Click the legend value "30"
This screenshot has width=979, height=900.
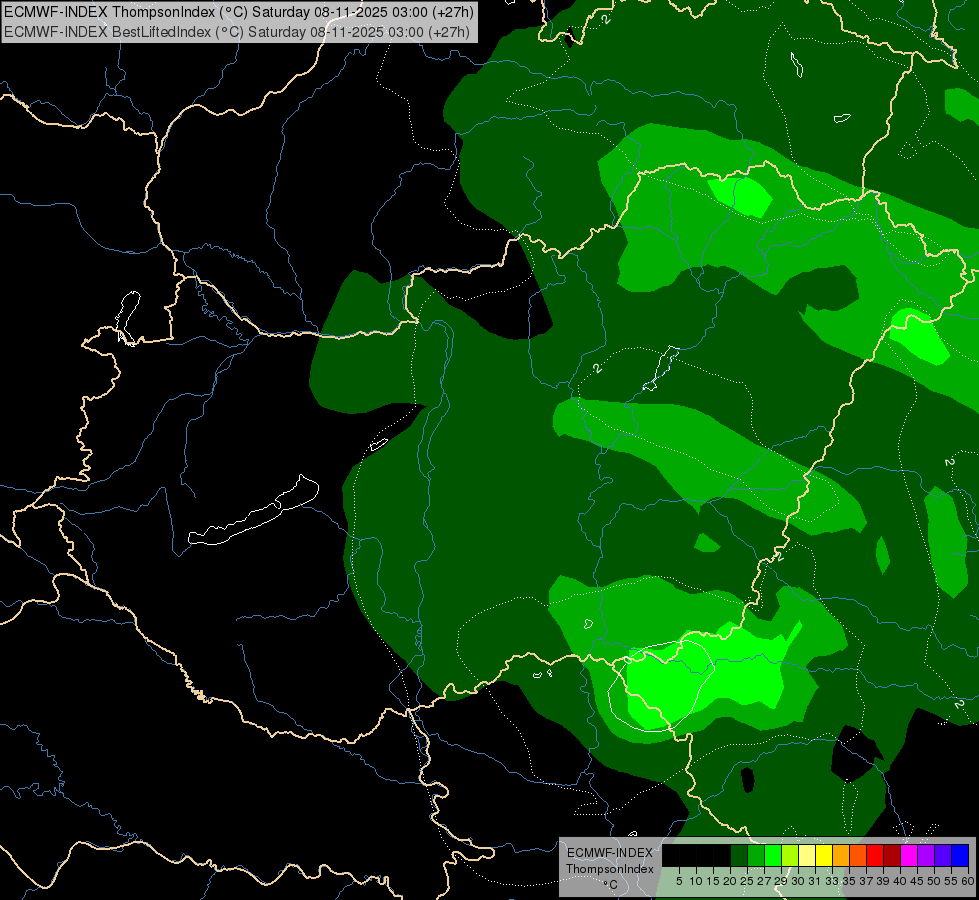[x=797, y=881]
